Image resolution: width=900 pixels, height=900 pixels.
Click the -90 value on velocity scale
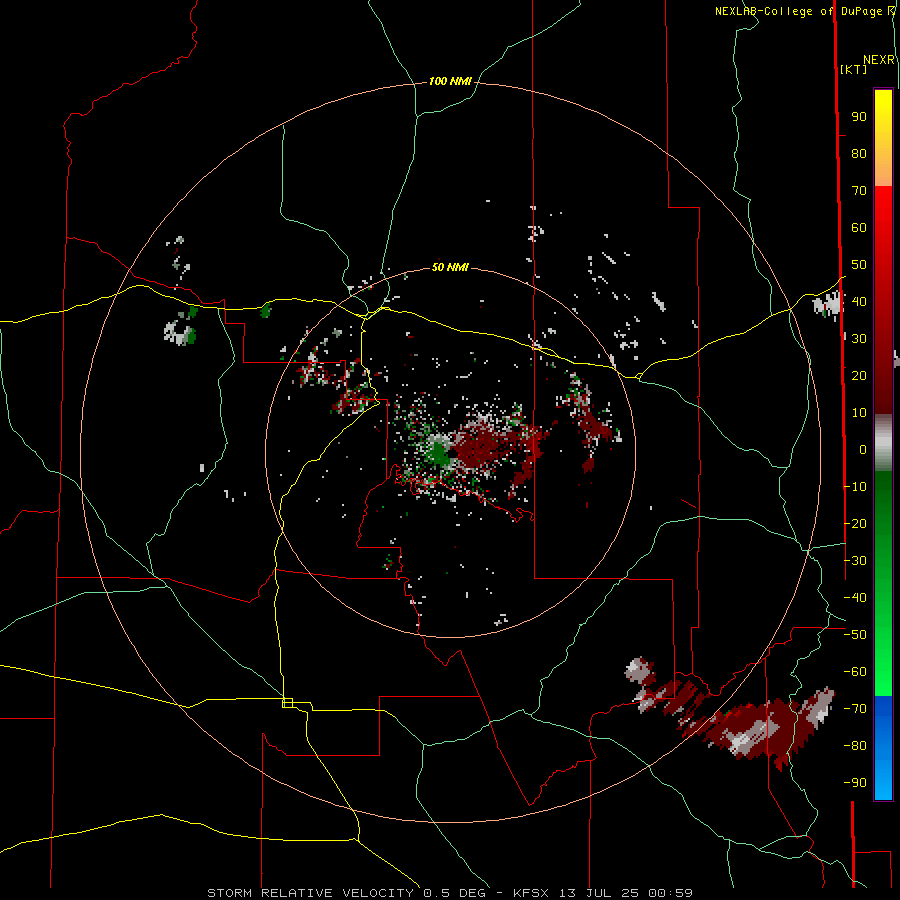coord(855,783)
